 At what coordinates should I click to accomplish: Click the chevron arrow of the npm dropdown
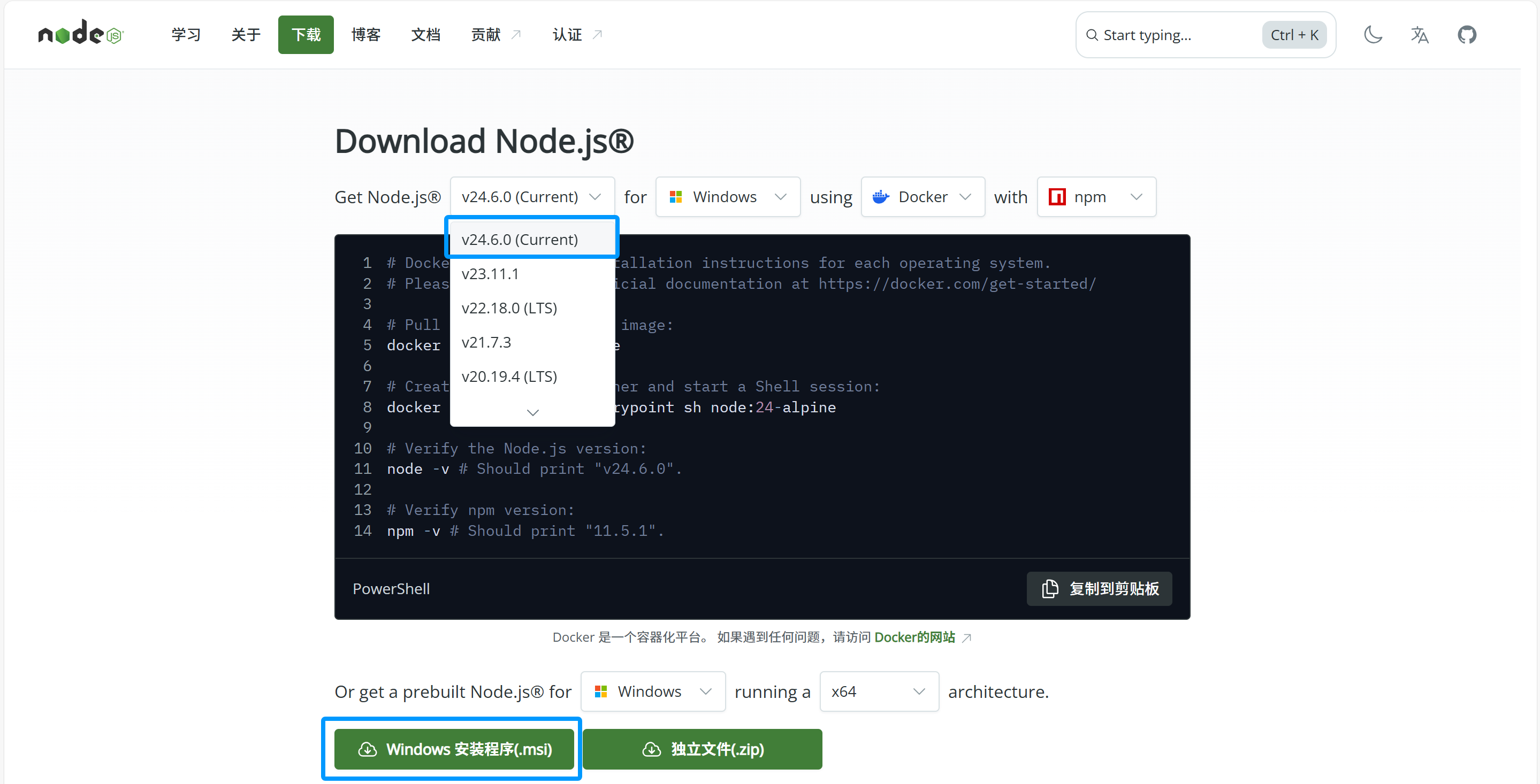point(1137,197)
